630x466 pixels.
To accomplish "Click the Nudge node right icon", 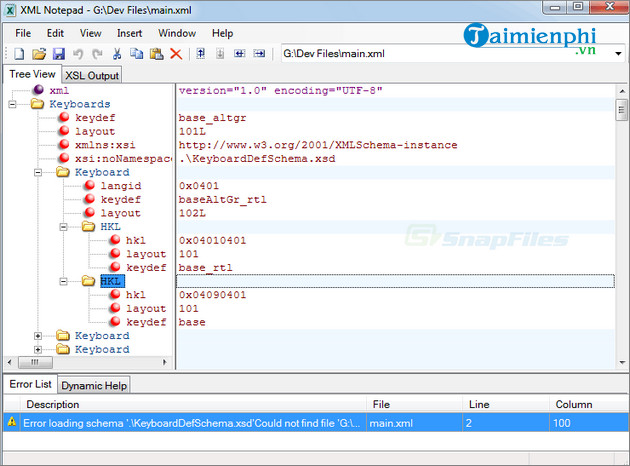I will [x=259, y=53].
